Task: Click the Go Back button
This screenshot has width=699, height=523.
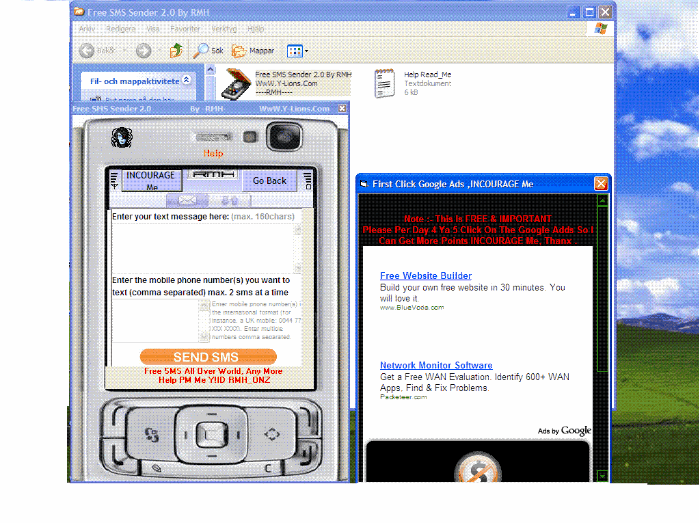Action: pyautogui.click(x=269, y=181)
